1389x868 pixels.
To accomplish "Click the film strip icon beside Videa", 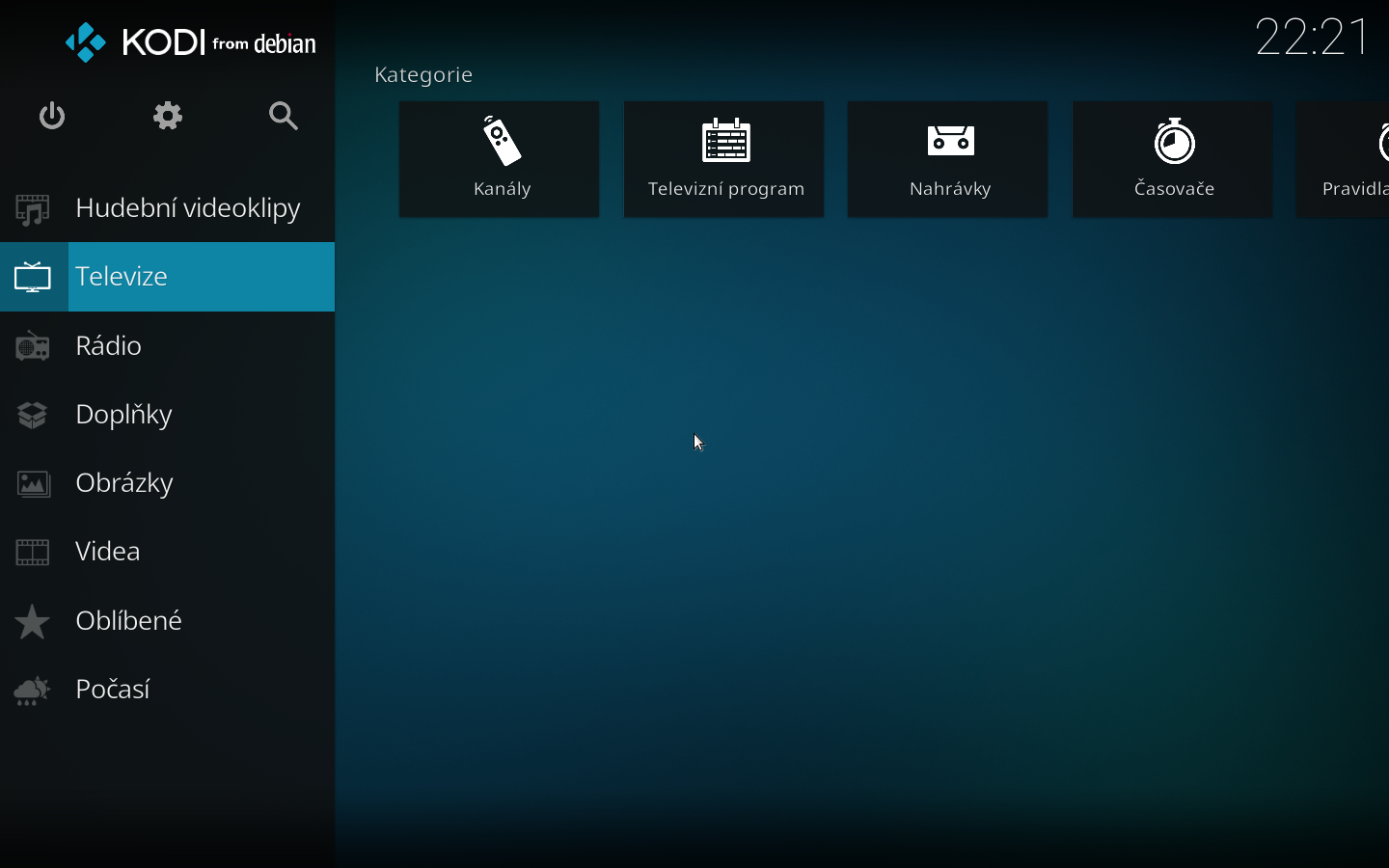I will (x=33, y=552).
